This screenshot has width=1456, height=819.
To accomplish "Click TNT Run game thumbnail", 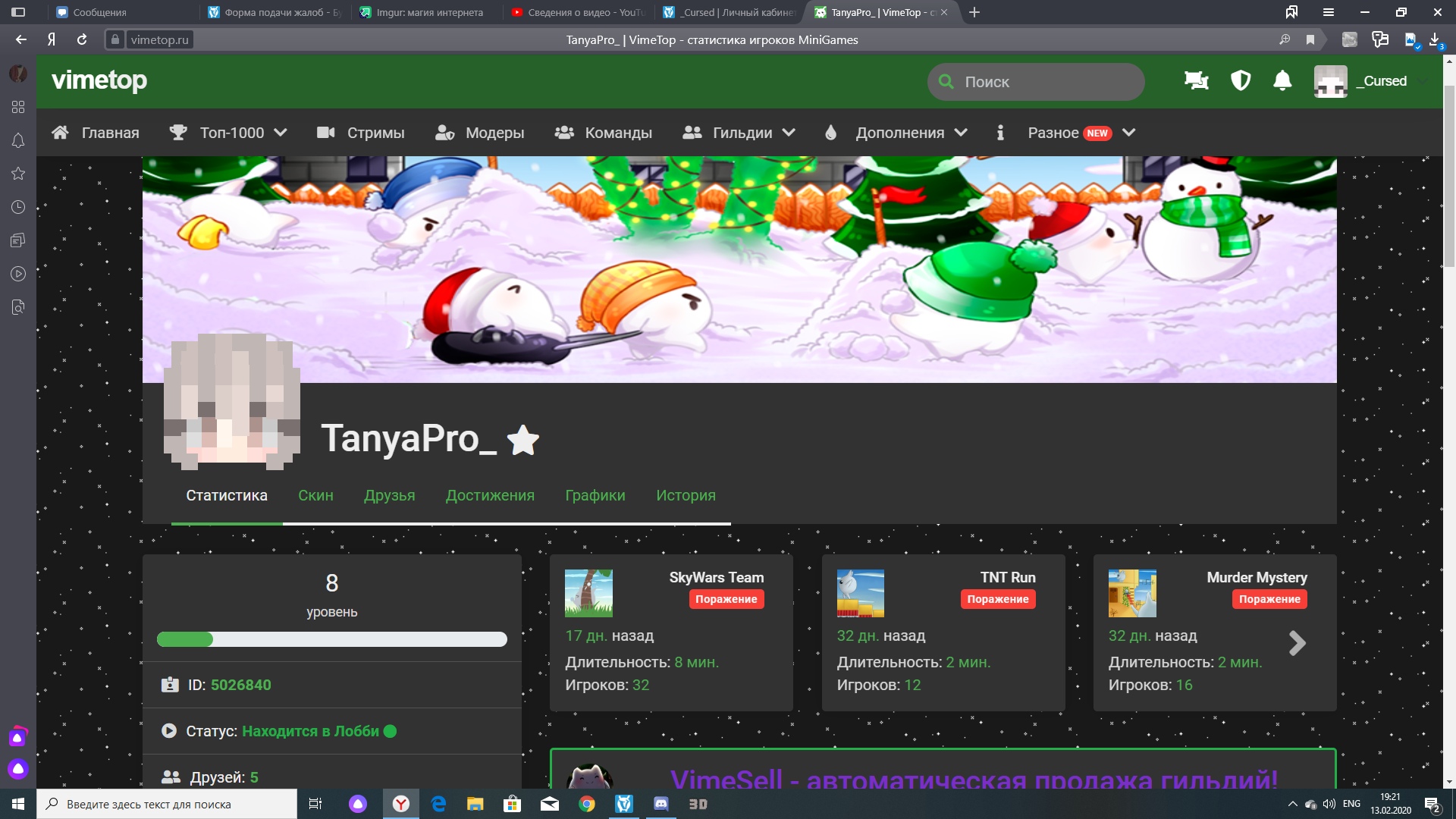I will (861, 593).
